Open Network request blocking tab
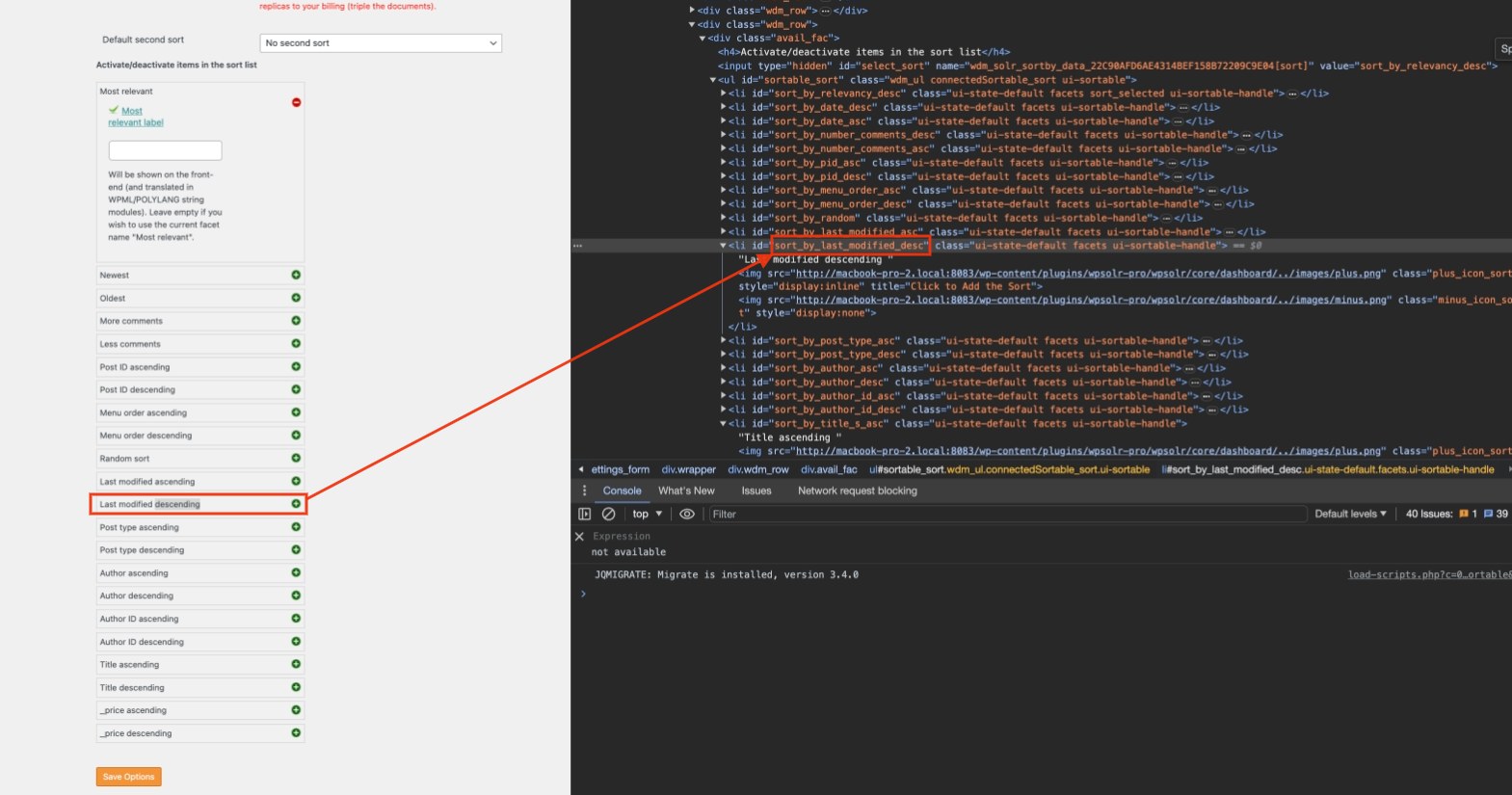 (x=858, y=490)
